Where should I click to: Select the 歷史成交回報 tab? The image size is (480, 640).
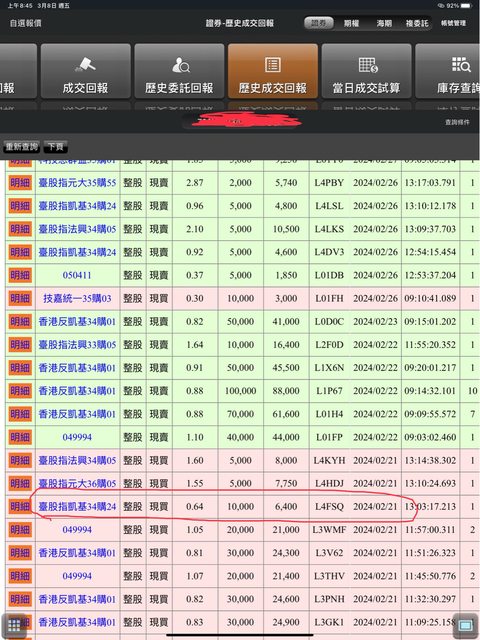point(273,71)
